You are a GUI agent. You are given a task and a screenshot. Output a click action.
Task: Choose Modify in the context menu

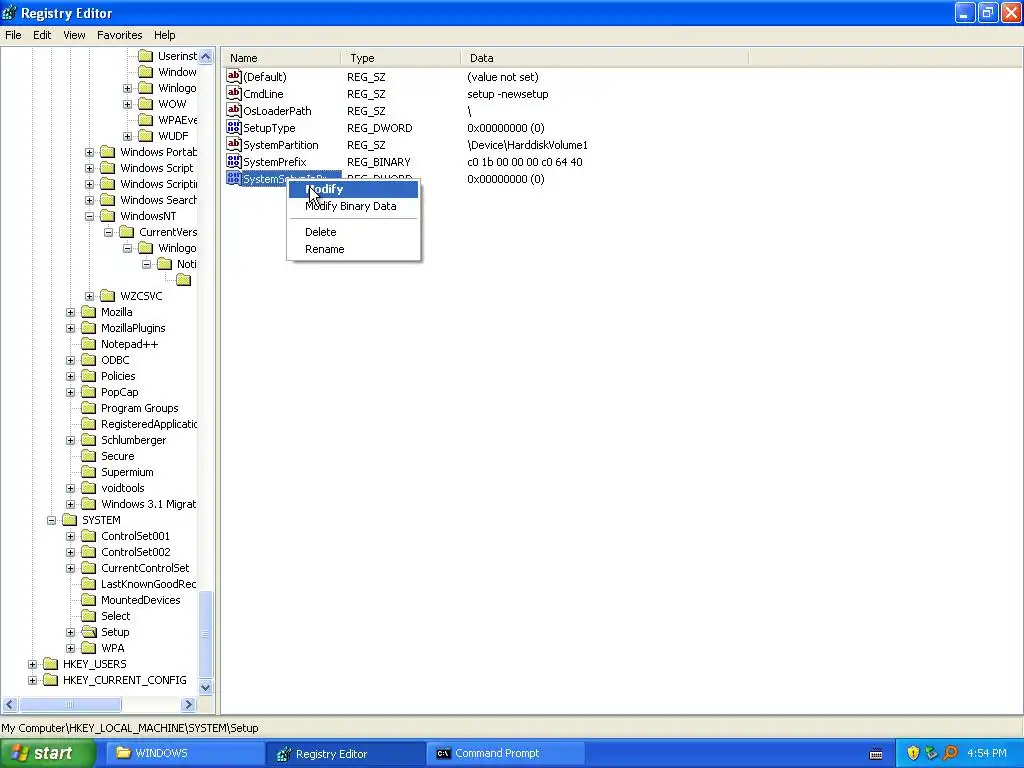(x=353, y=189)
